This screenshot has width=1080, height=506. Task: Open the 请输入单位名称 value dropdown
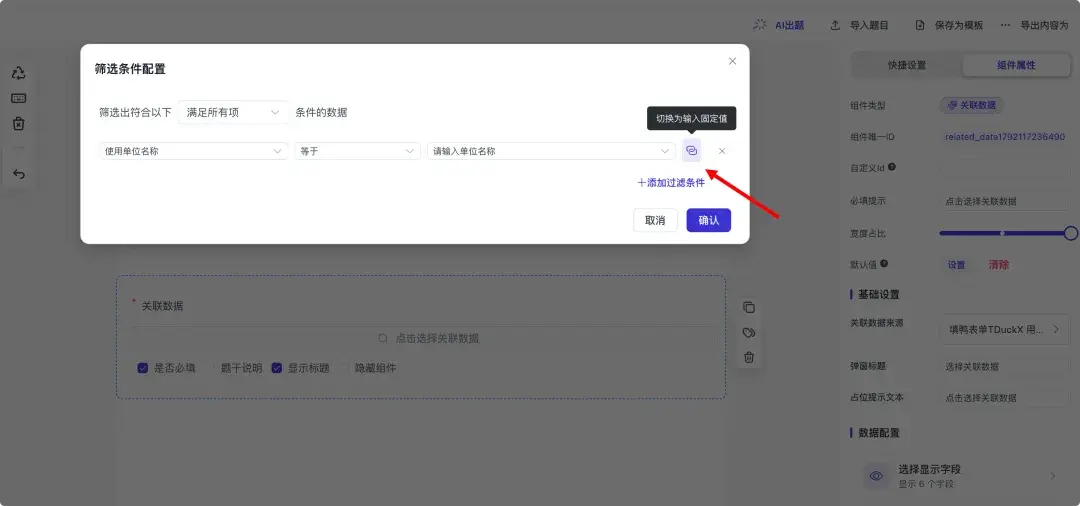[x=551, y=151]
